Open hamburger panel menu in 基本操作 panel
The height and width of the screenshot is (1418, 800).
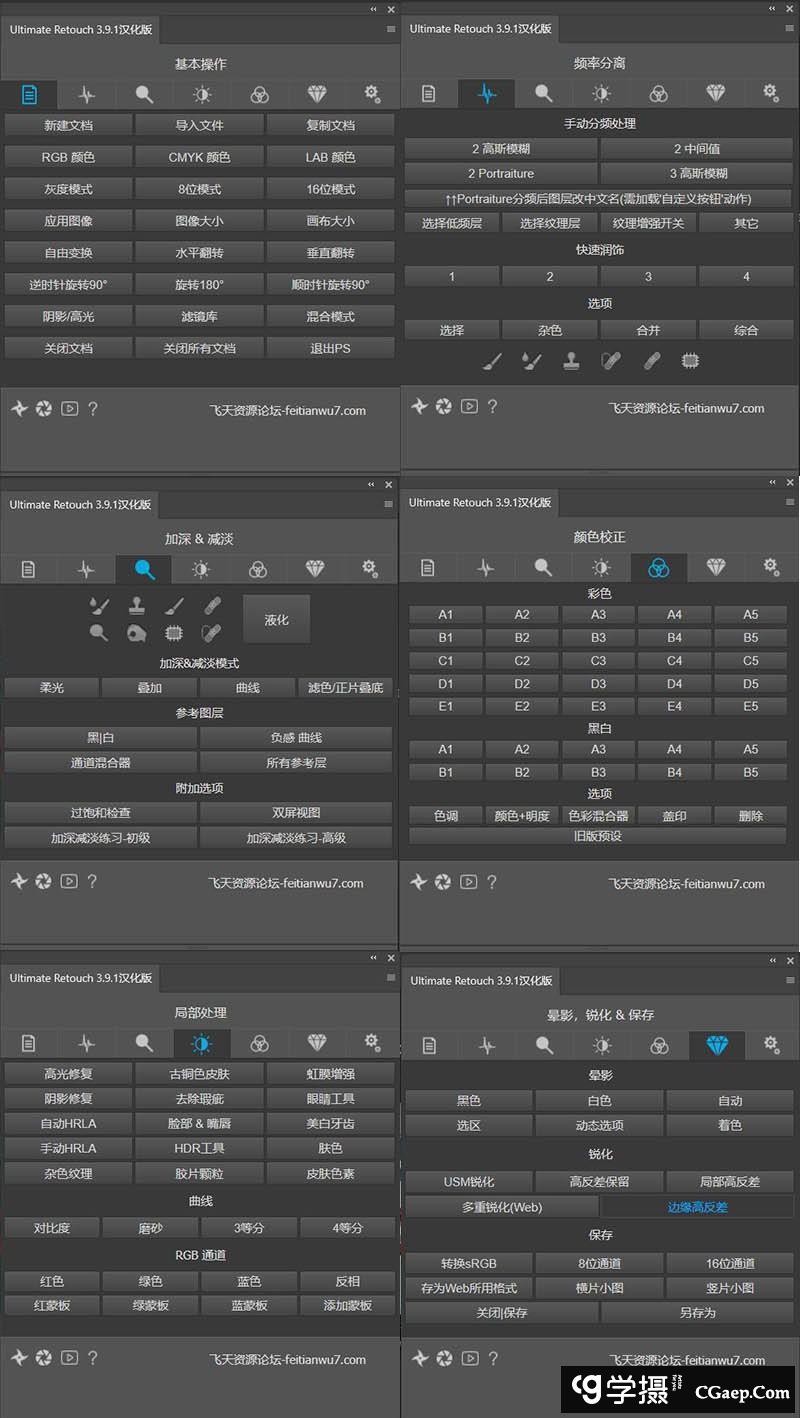pos(390,30)
